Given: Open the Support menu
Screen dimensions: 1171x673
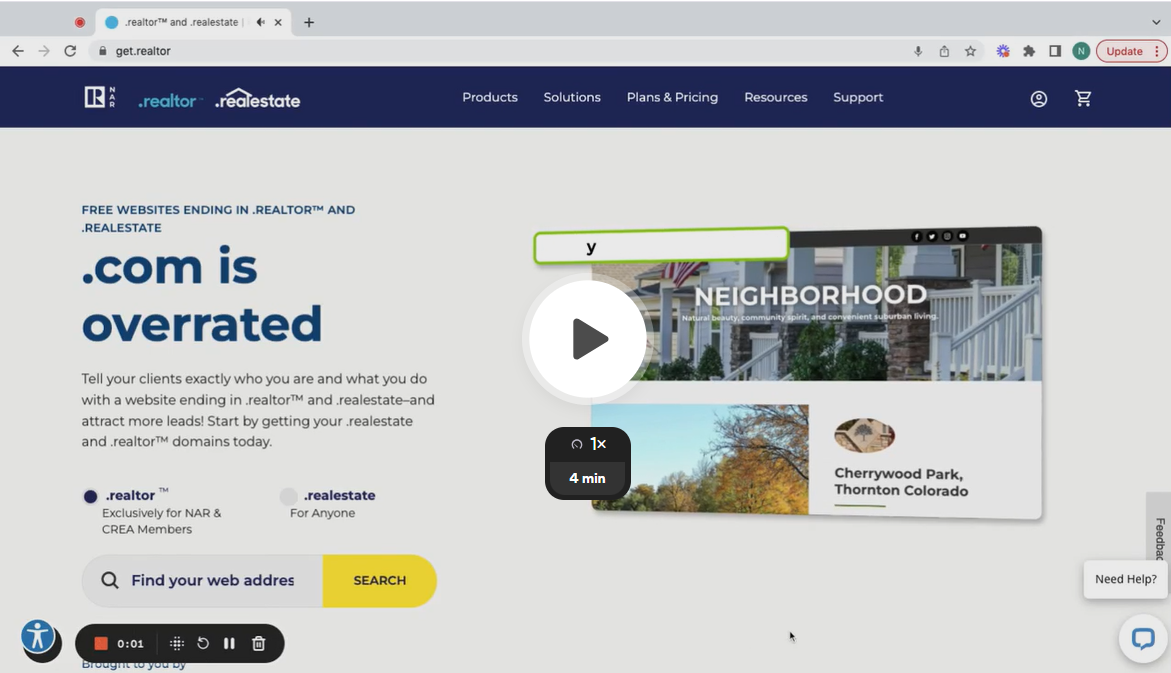Looking at the screenshot, I should pyautogui.click(x=858, y=97).
